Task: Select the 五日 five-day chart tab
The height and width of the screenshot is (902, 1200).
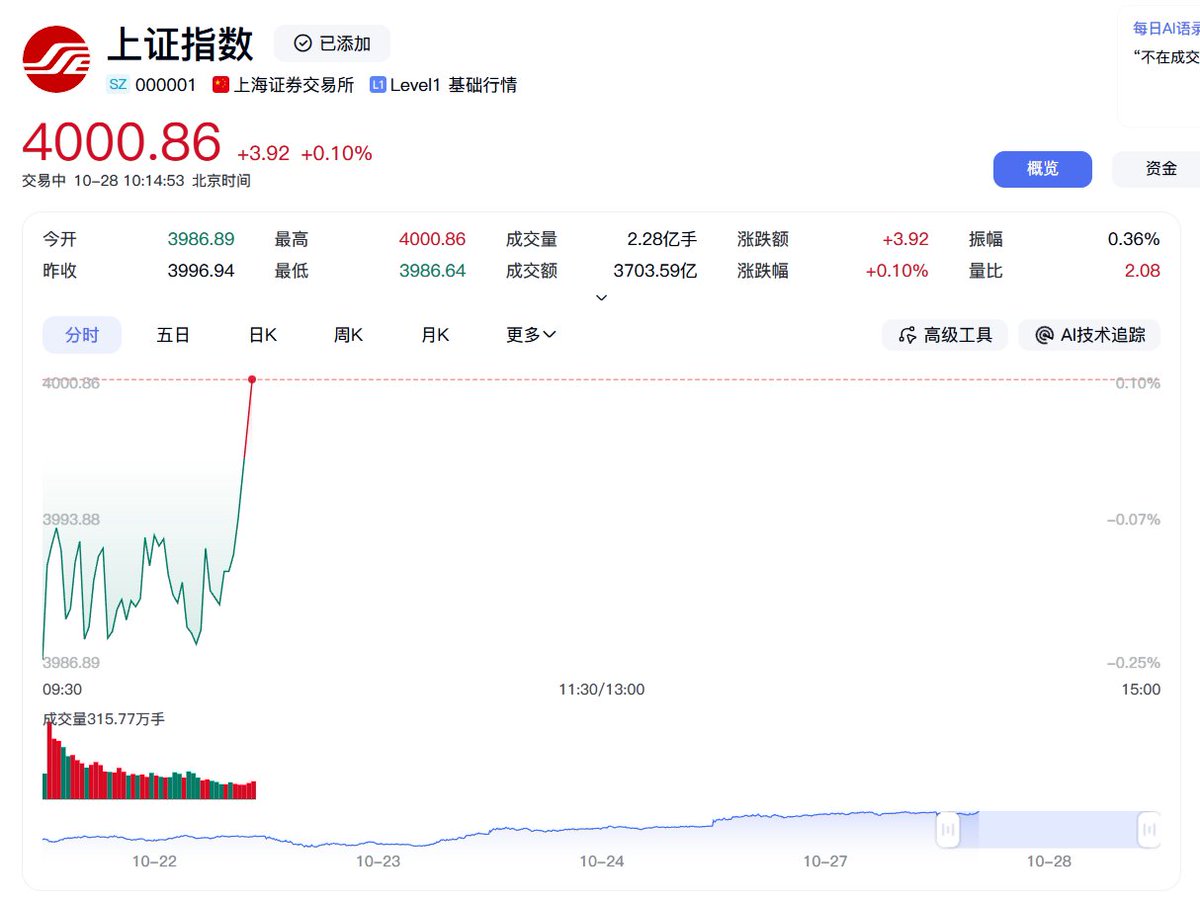Action: click(172, 335)
